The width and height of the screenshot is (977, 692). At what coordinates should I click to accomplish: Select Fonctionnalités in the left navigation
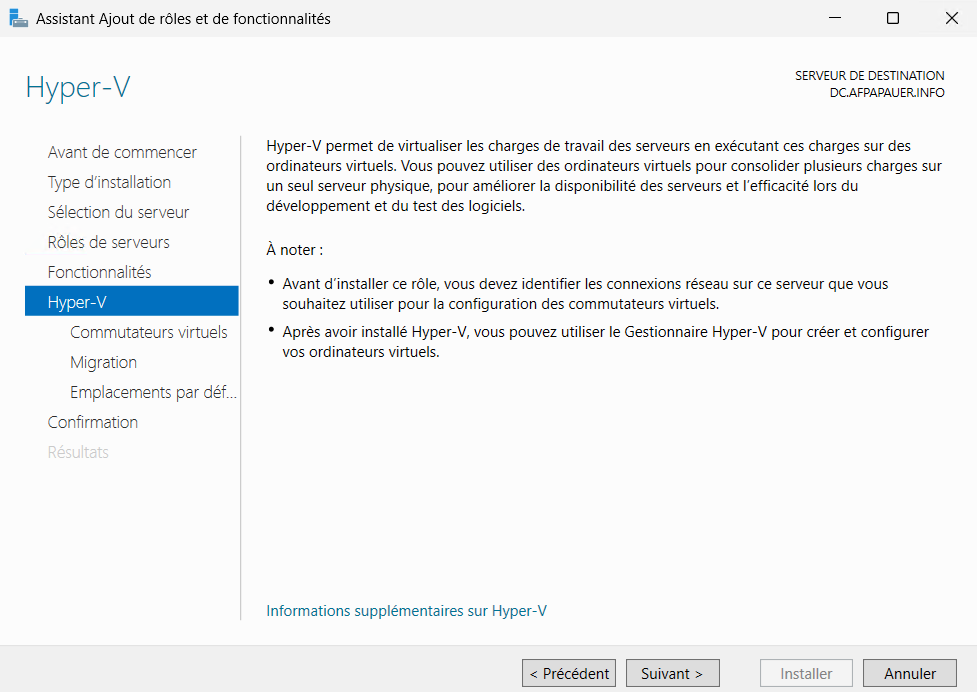99,272
